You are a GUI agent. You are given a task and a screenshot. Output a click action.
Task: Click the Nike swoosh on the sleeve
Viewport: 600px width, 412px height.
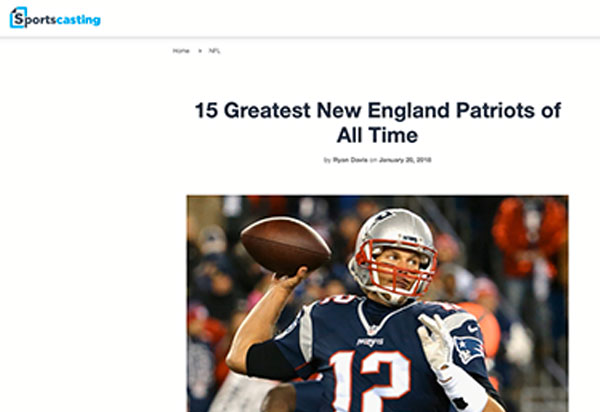(x=473, y=329)
